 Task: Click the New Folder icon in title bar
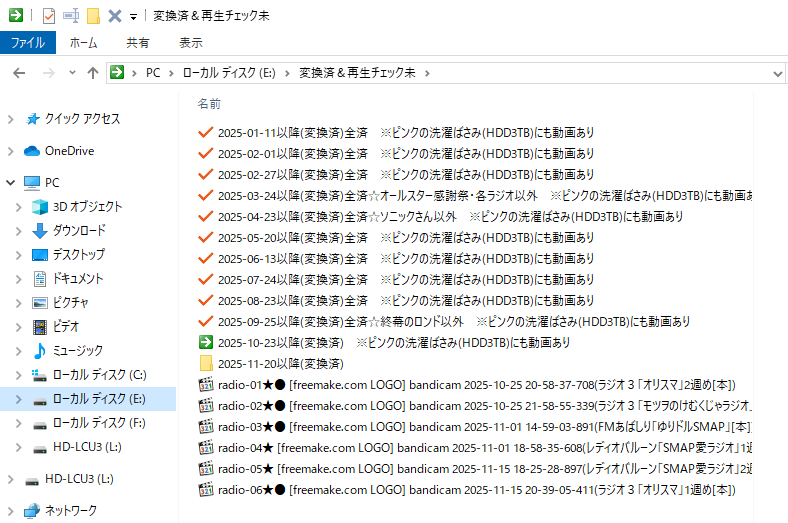point(93,15)
